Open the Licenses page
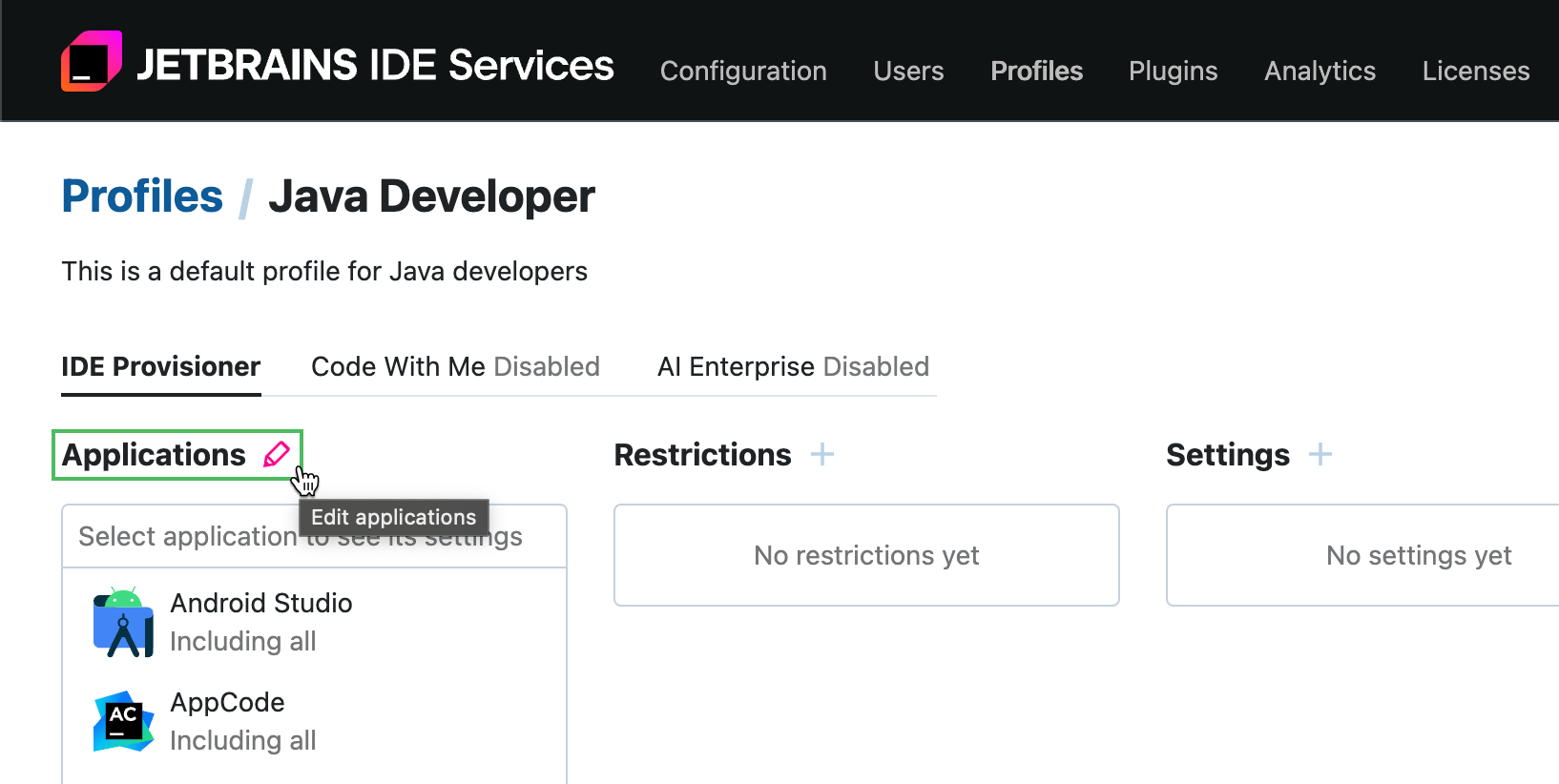The height and width of the screenshot is (784, 1559). click(x=1475, y=72)
